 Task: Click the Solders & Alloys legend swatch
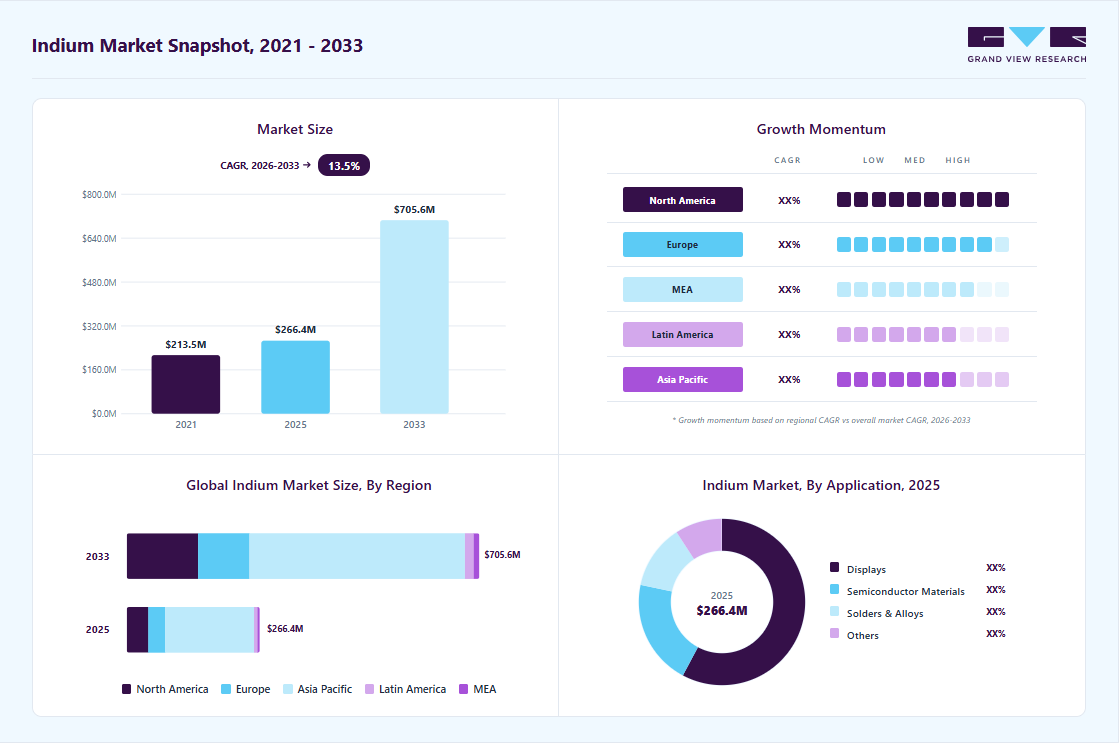834,612
